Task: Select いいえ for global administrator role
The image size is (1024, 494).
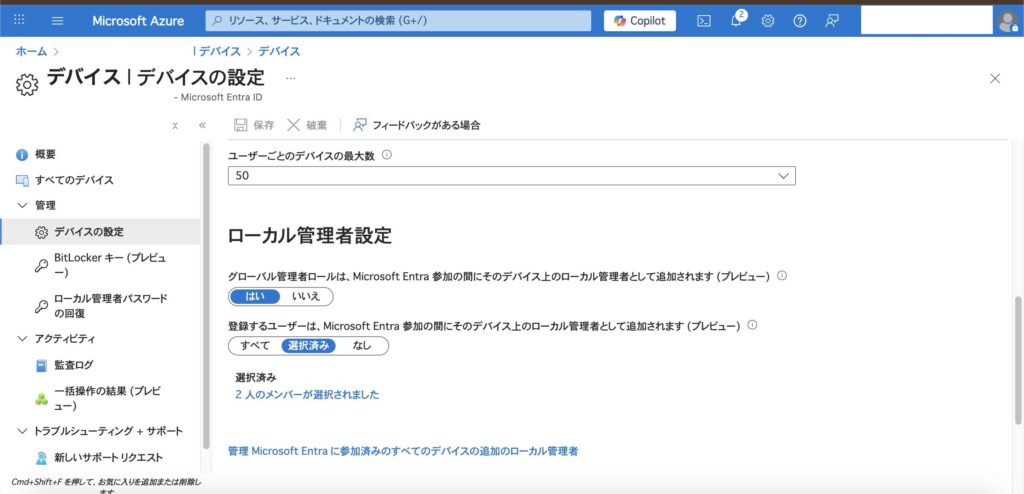Action: click(306, 297)
